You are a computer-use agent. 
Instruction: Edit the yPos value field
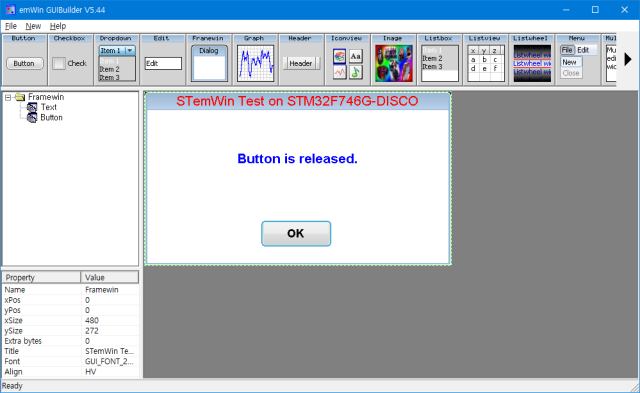(x=111, y=310)
